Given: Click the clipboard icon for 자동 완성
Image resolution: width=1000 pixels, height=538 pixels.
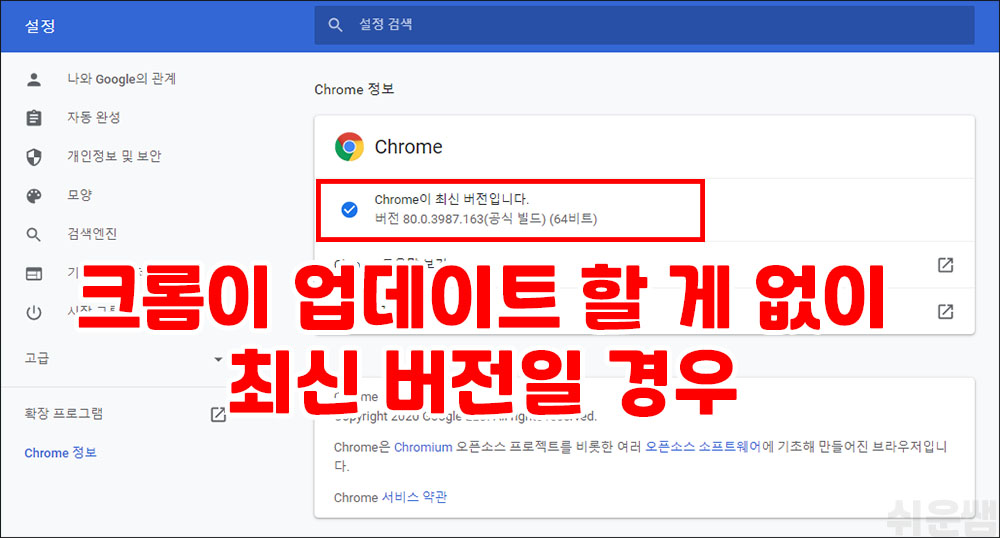Looking at the screenshot, I should [x=34, y=118].
